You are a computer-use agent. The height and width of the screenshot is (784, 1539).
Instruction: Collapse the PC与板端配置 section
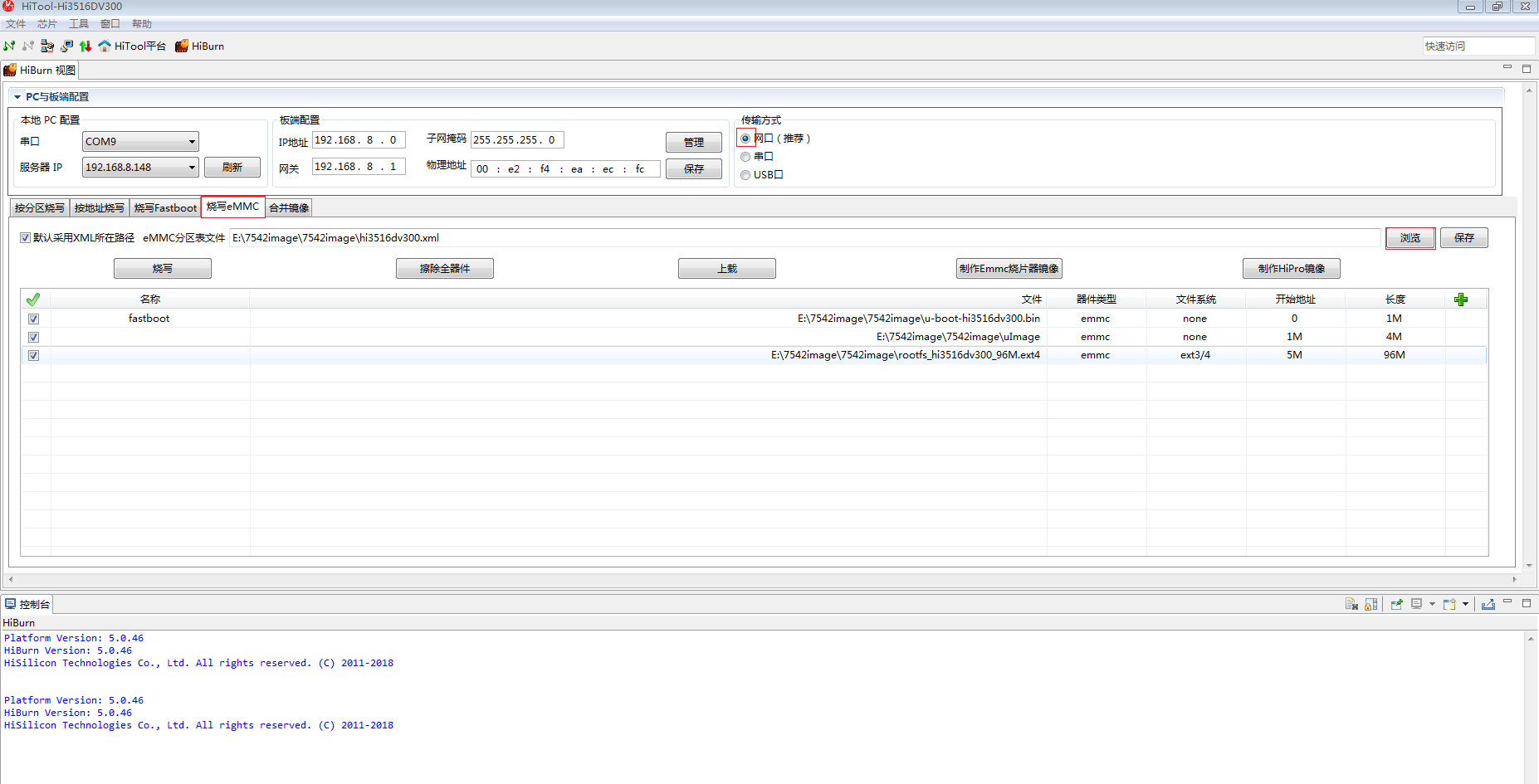click(17, 97)
